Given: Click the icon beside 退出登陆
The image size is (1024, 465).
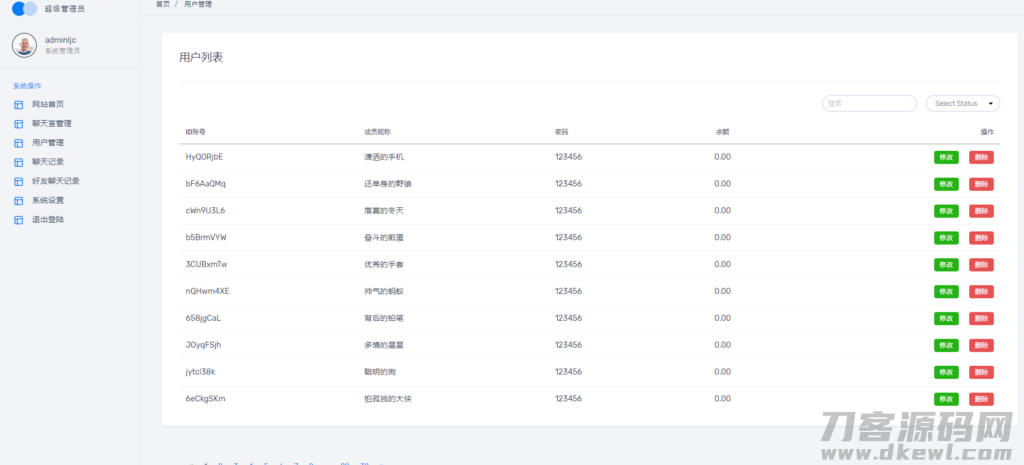Looking at the screenshot, I should (18, 219).
